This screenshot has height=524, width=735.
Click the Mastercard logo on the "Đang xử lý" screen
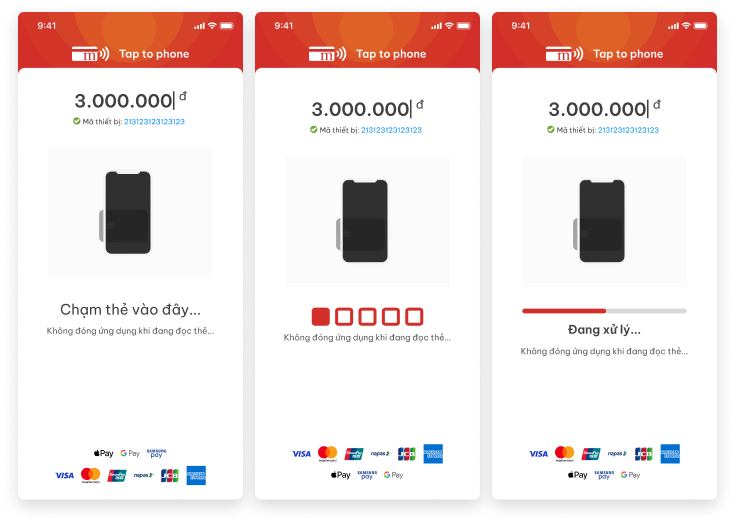(x=564, y=453)
